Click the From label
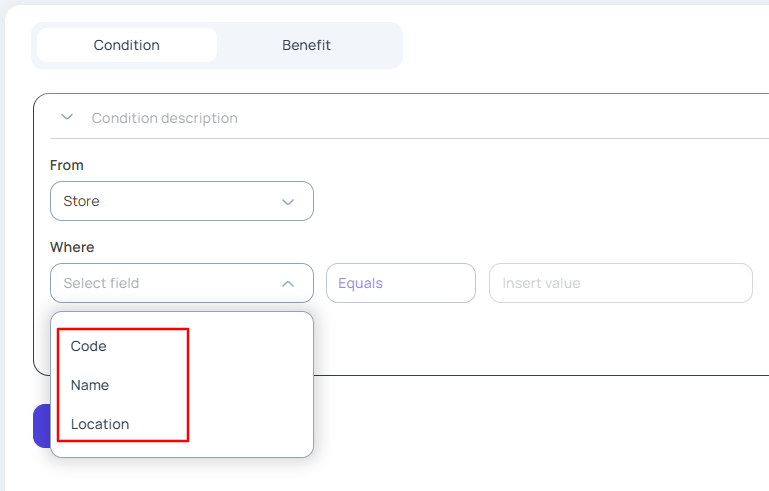The width and height of the screenshot is (769, 491). pyautogui.click(x=67, y=165)
